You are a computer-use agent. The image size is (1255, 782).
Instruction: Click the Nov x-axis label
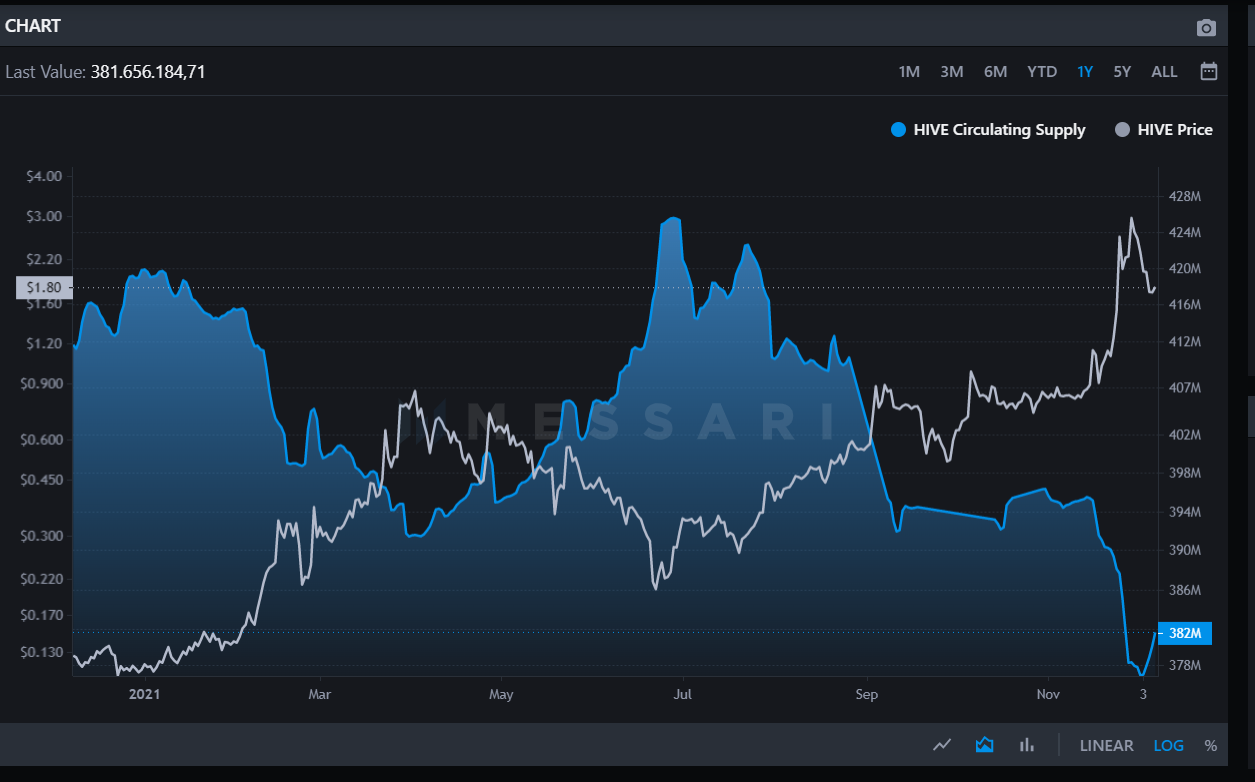1048,694
